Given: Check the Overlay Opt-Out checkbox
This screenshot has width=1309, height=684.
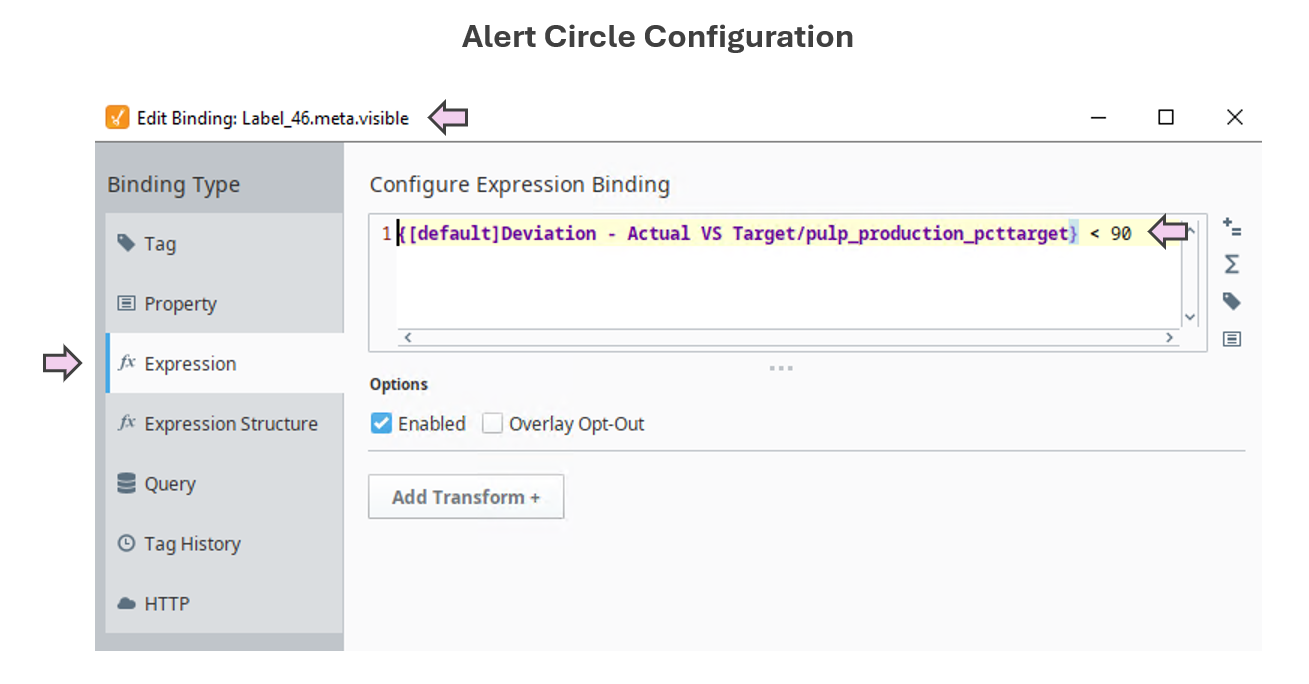Looking at the screenshot, I should point(492,424).
